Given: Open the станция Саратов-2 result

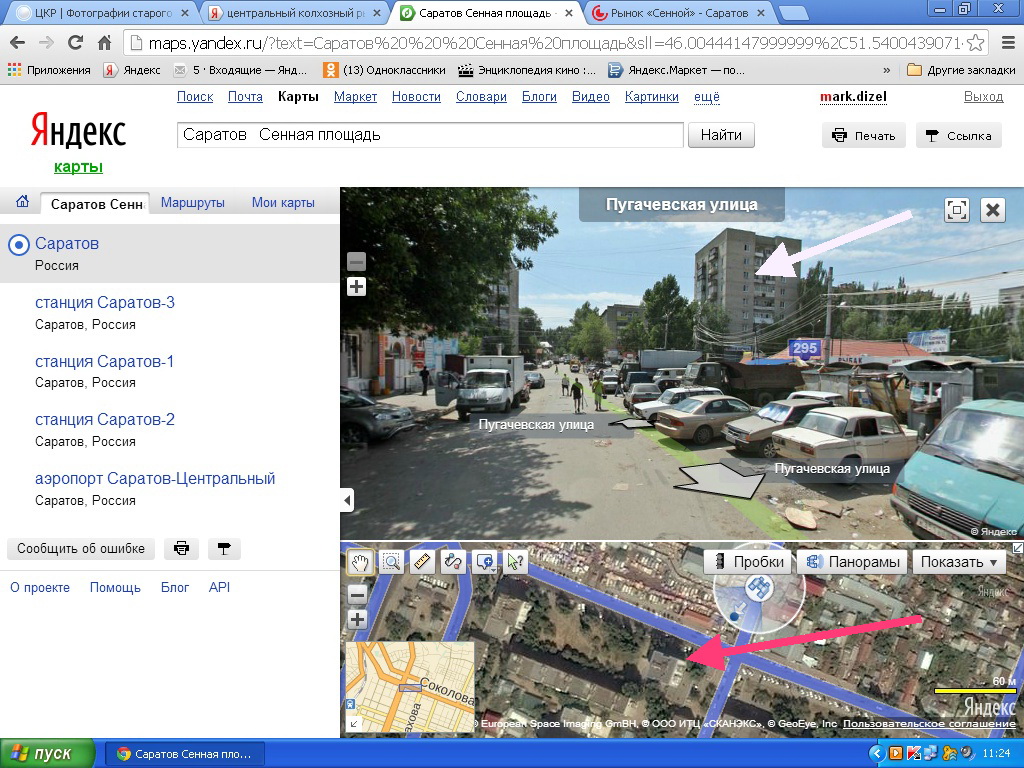Looking at the screenshot, I should click(105, 419).
